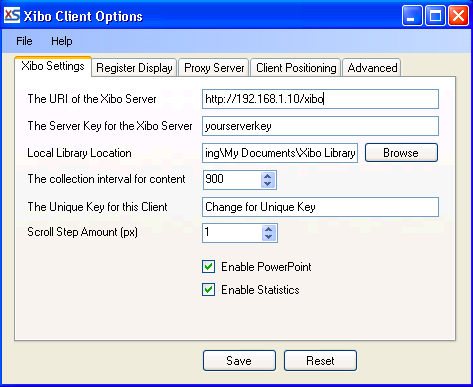This screenshot has width=473, height=387.
Task: Toggle the Enable PowerPoint checkbox
Action: coord(209,267)
